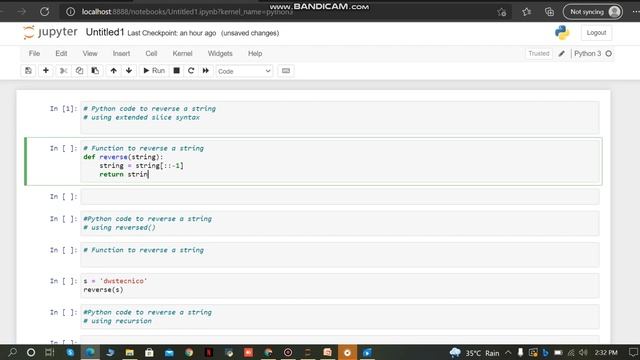Open the browser settings ellipsis menu

(636, 12)
